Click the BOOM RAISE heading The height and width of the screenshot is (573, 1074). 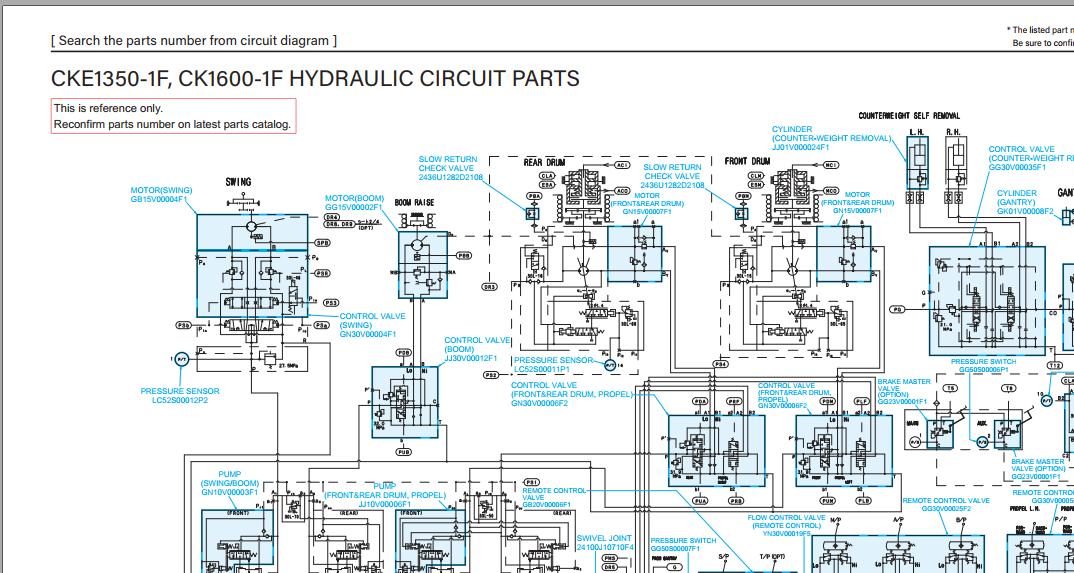point(414,203)
